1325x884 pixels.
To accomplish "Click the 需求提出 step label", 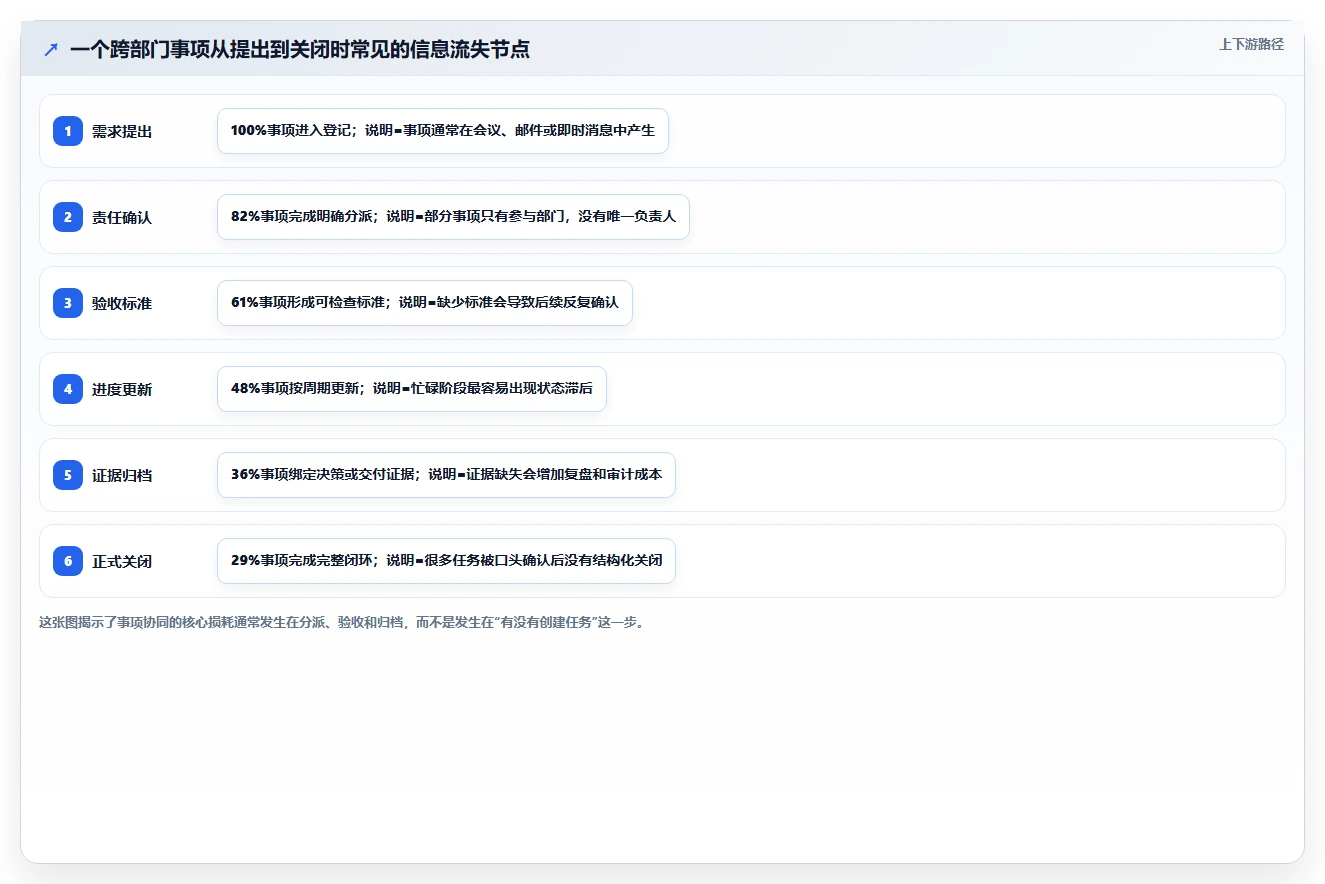I will coord(122,131).
